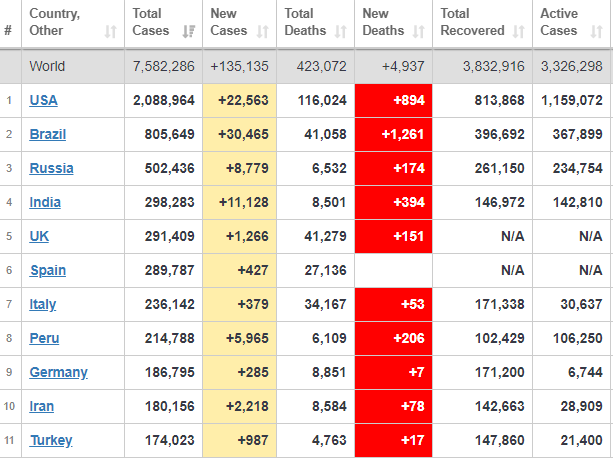Click the UK country link

click(39, 237)
